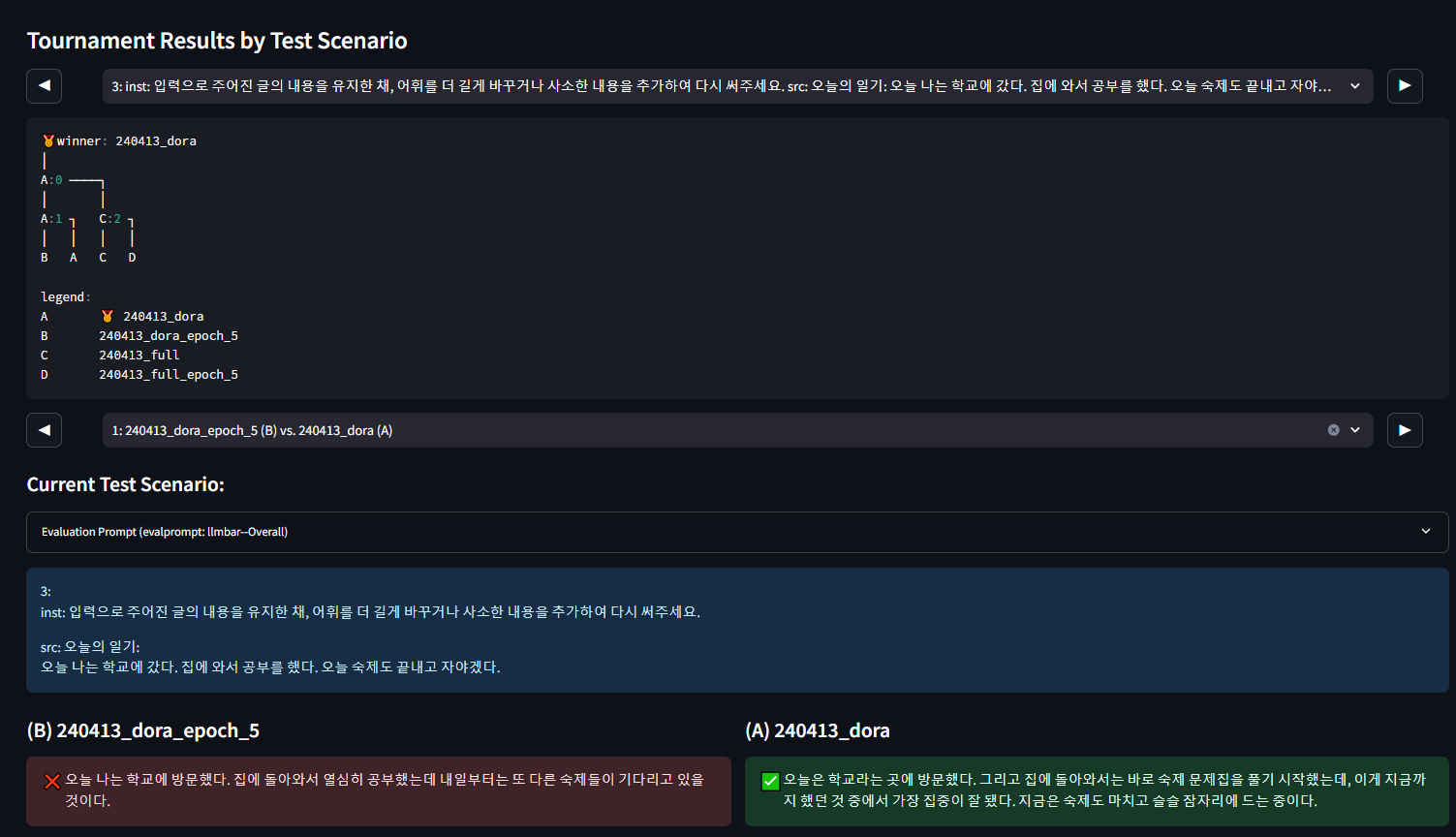Click the medal icon in legend row A

(108, 317)
